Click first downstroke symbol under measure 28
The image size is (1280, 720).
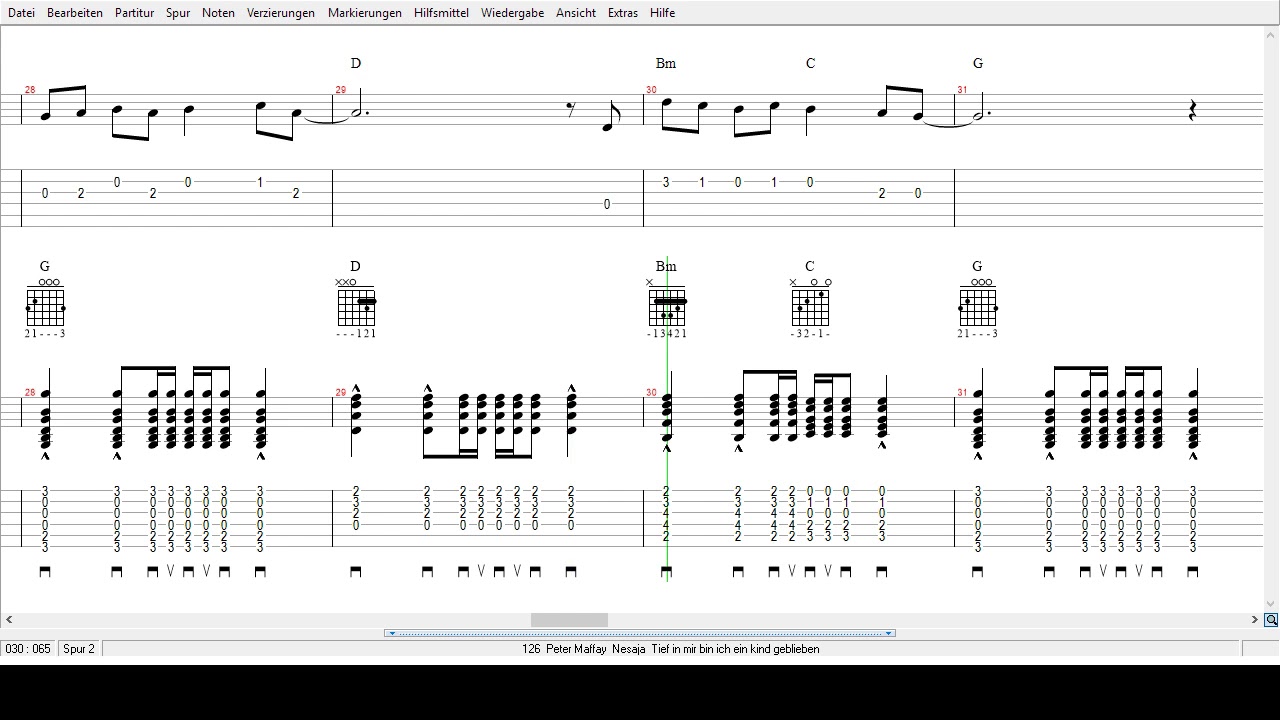[45, 572]
